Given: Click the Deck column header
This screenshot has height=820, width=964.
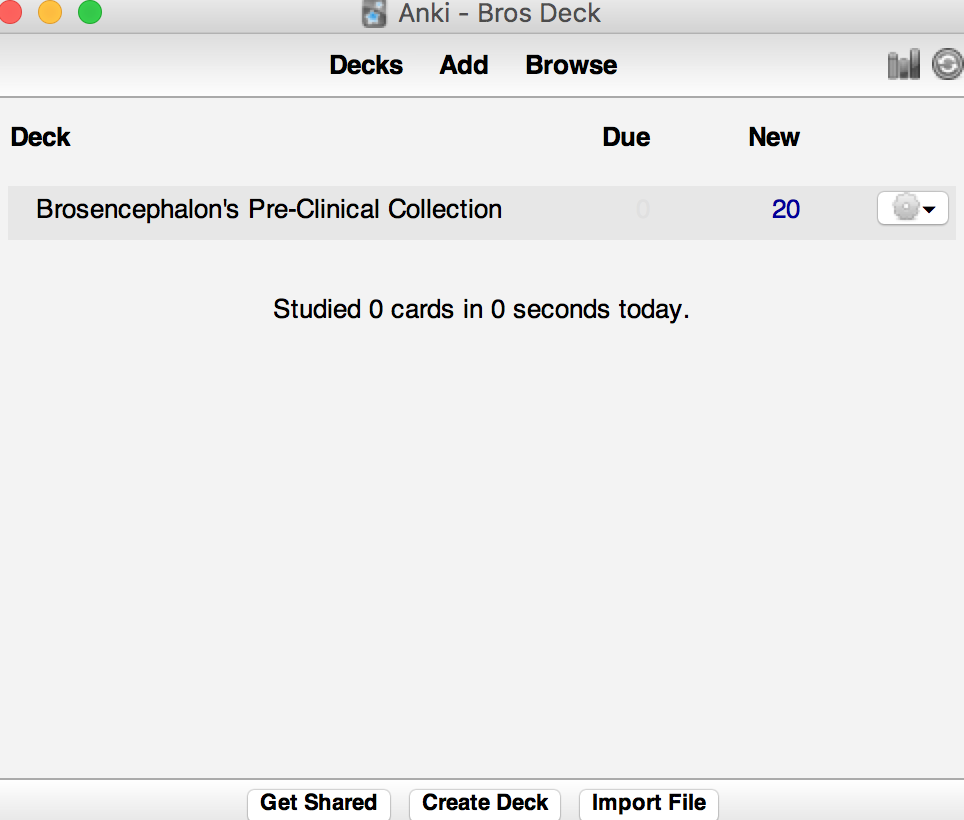Looking at the screenshot, I should tap(41, 137).
